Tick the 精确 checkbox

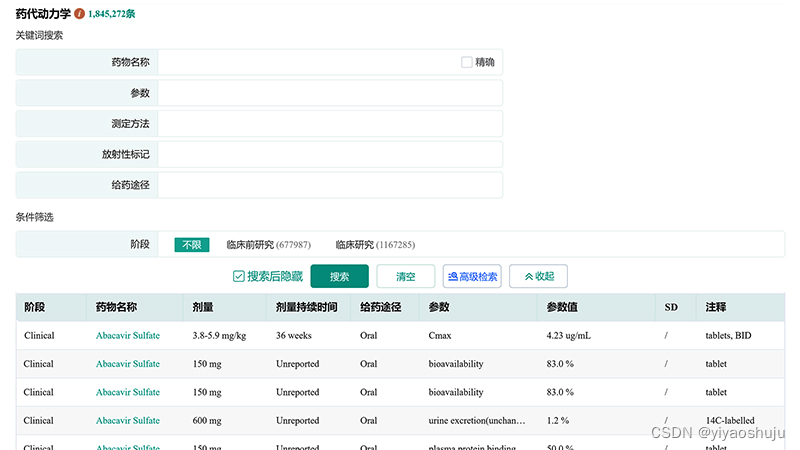[x=466, y=62]
